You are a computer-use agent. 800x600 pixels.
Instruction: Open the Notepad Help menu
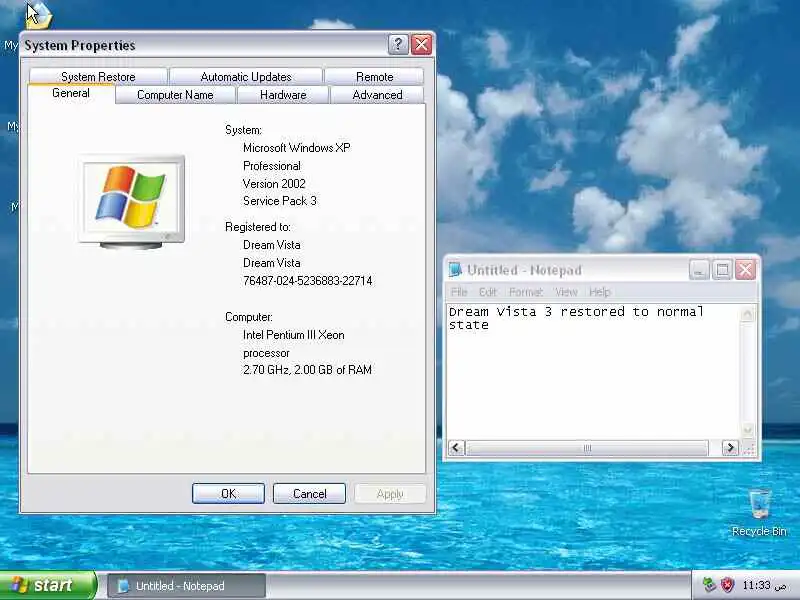point(599,292)
